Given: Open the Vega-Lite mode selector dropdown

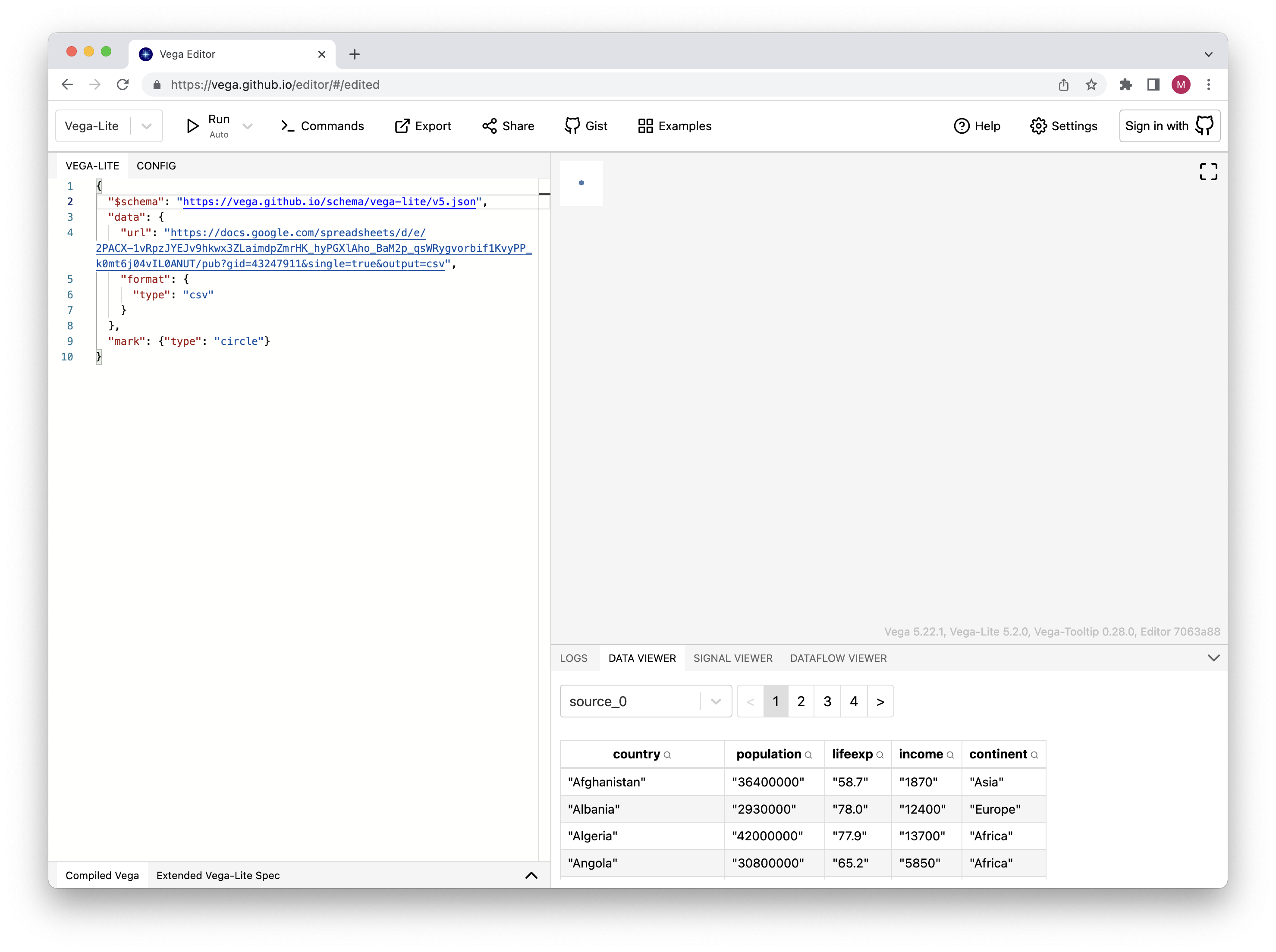Looking at the screenshot, I should point(147,125).
